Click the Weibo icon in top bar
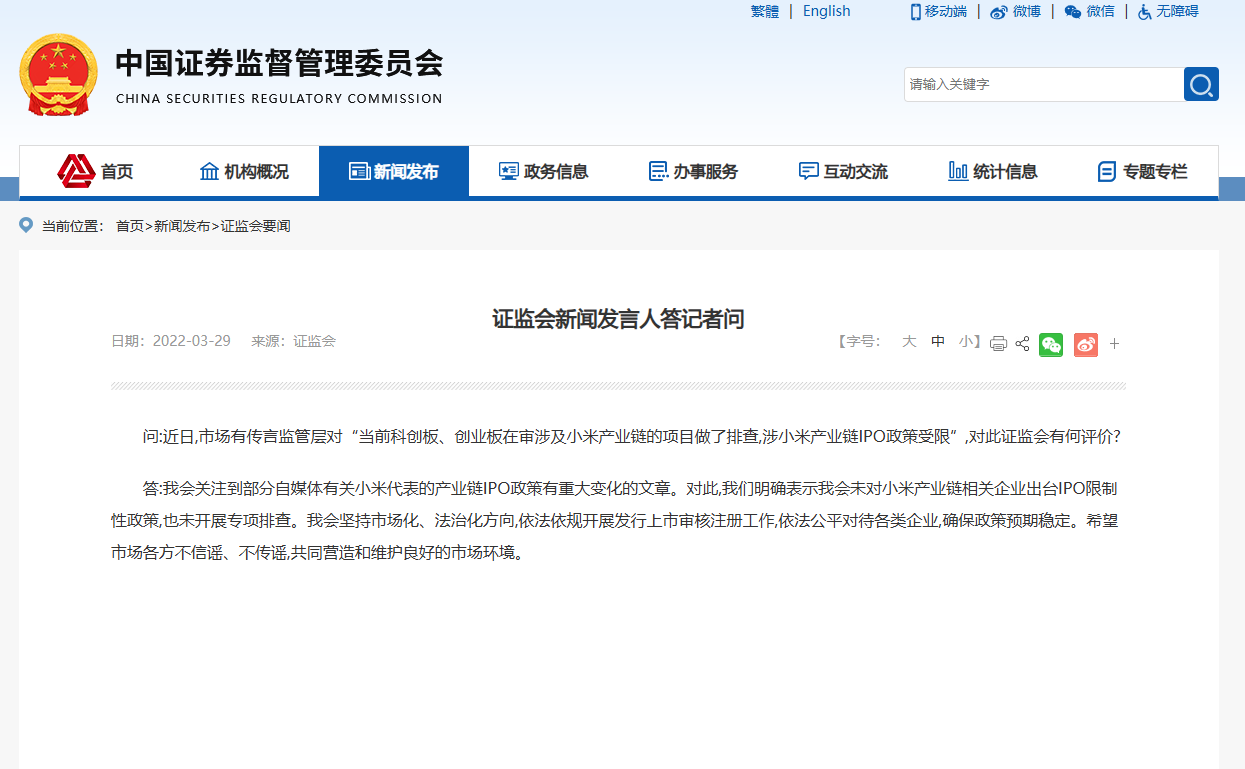Image resolution: width=1245 pixels, height=769 pixels. coord(998,12)
